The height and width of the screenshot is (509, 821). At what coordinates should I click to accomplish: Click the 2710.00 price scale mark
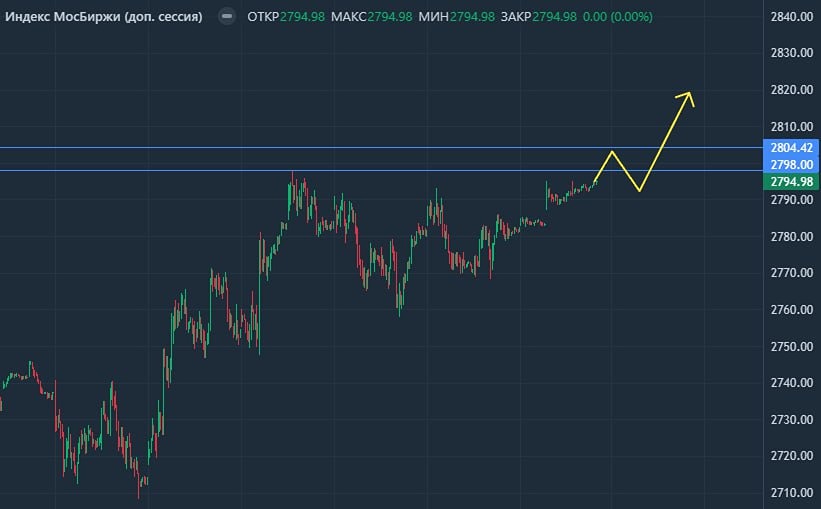click(792, 492)
